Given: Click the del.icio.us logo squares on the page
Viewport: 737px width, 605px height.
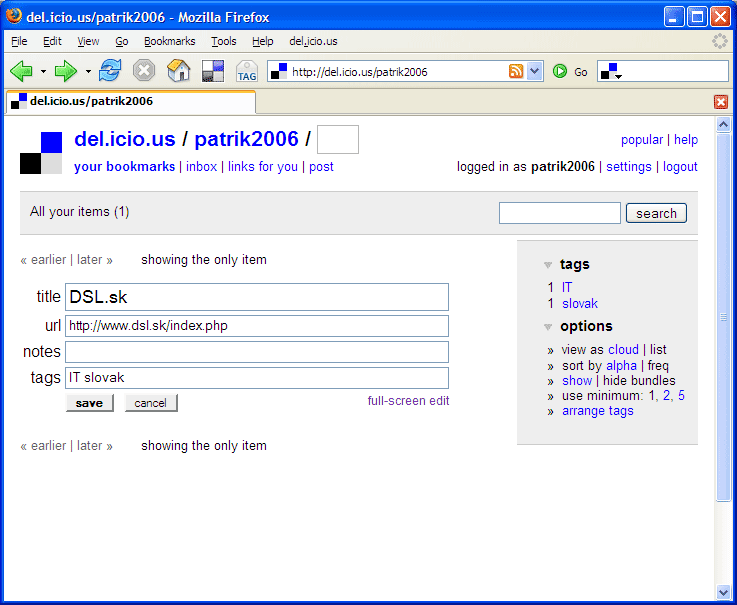Looking at the screenshot, I should click(x=41, y=153).
